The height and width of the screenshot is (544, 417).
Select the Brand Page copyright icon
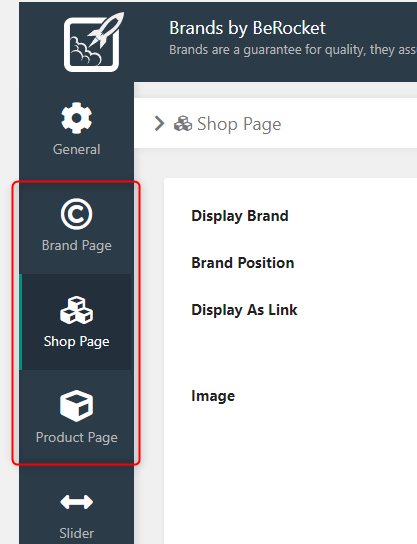(x=77, y=214)
